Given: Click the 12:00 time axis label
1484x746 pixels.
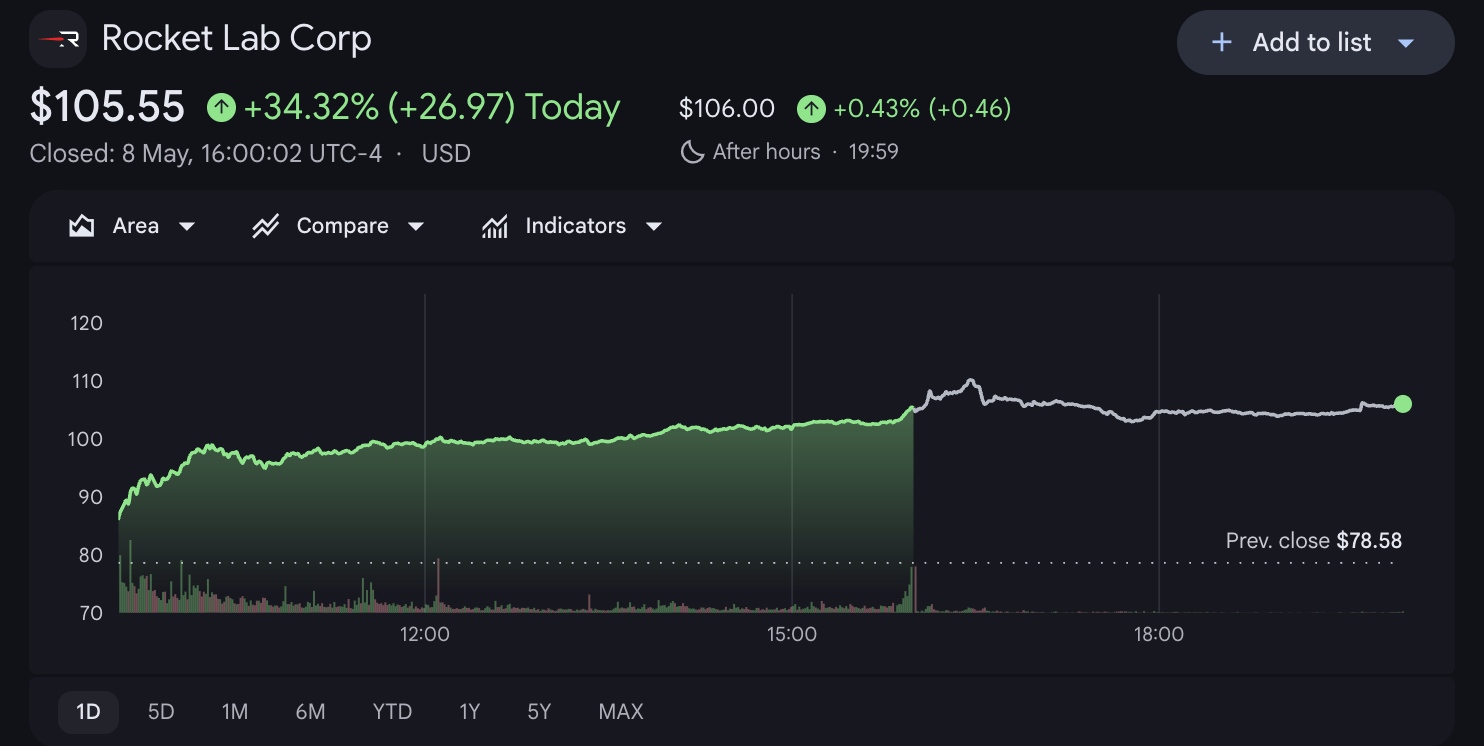Looking at the screenshot, I should [x=424, y=634].
